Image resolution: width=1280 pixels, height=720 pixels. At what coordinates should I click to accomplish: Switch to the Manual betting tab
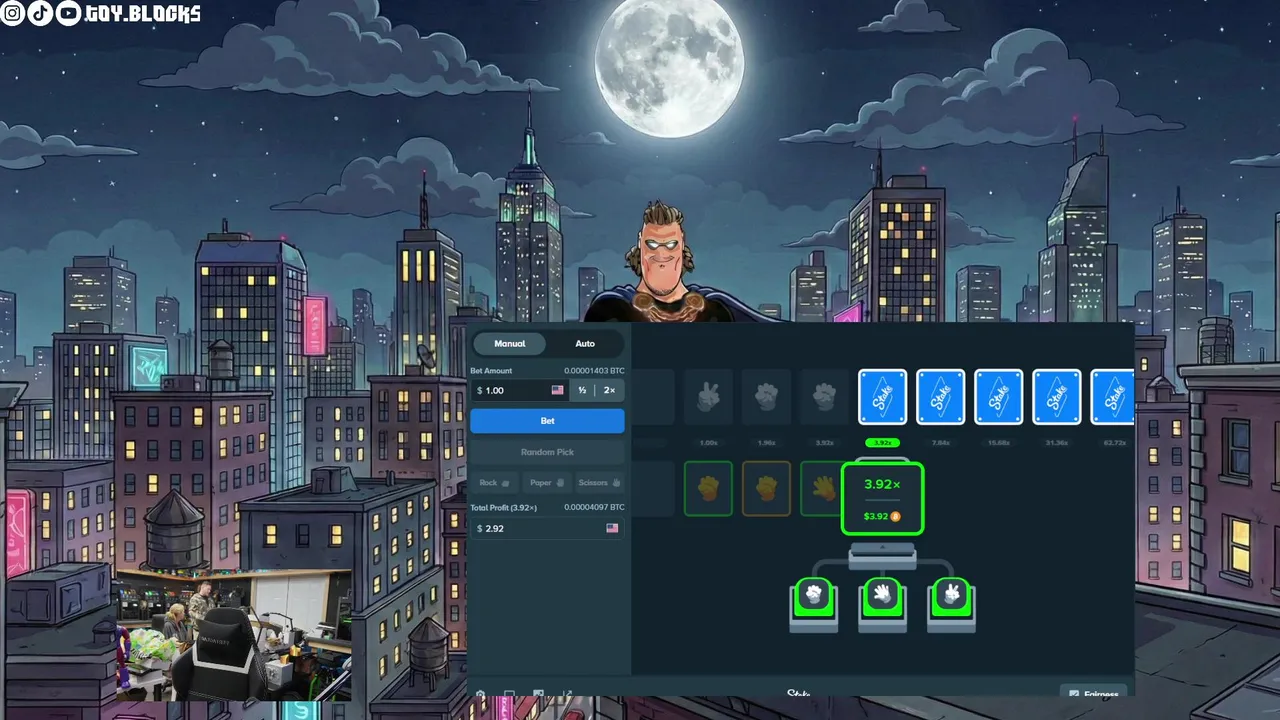[x=509, y=344]
